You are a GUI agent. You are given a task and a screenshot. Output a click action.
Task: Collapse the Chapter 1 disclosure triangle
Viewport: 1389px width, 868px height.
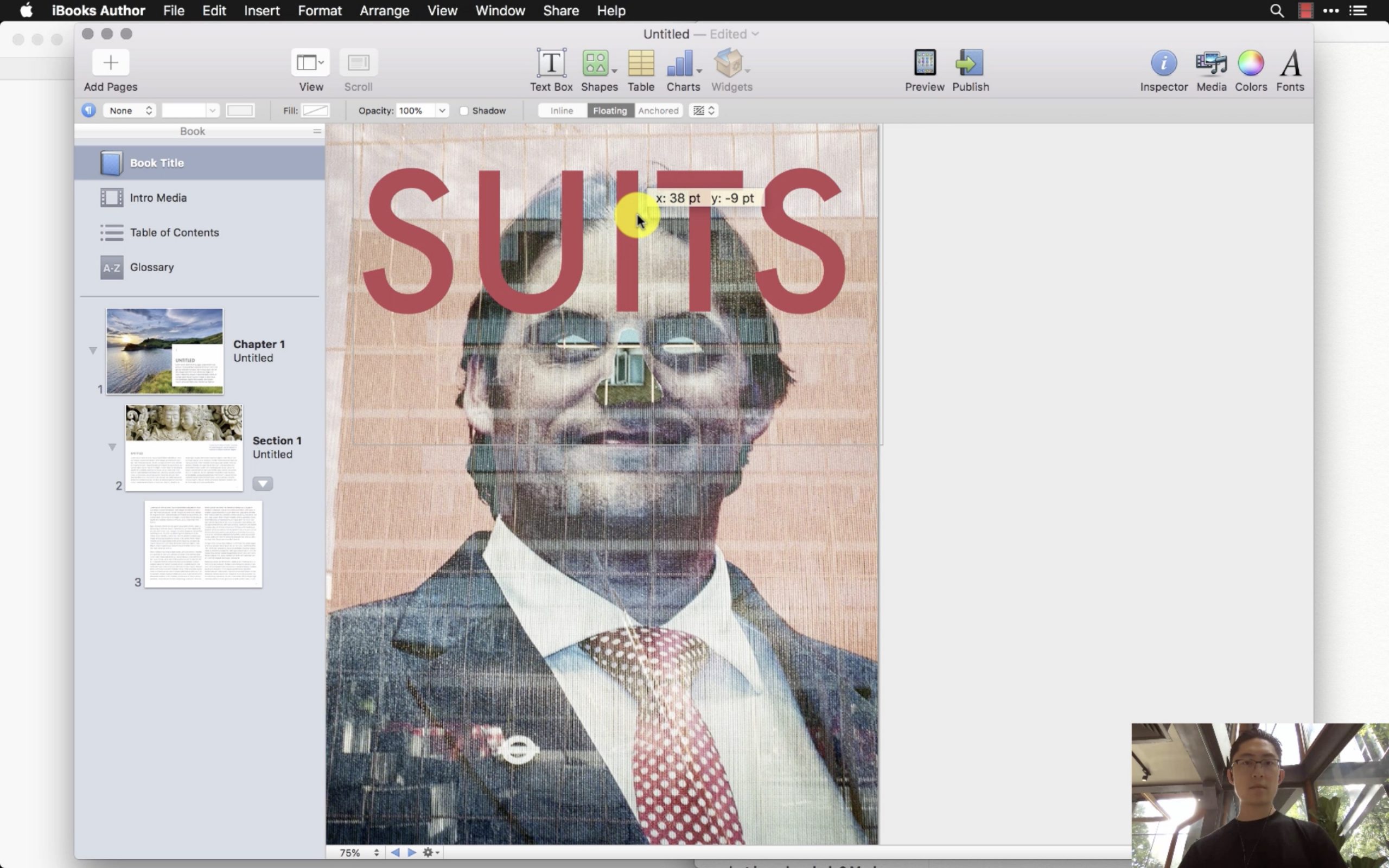click(92, 349)
